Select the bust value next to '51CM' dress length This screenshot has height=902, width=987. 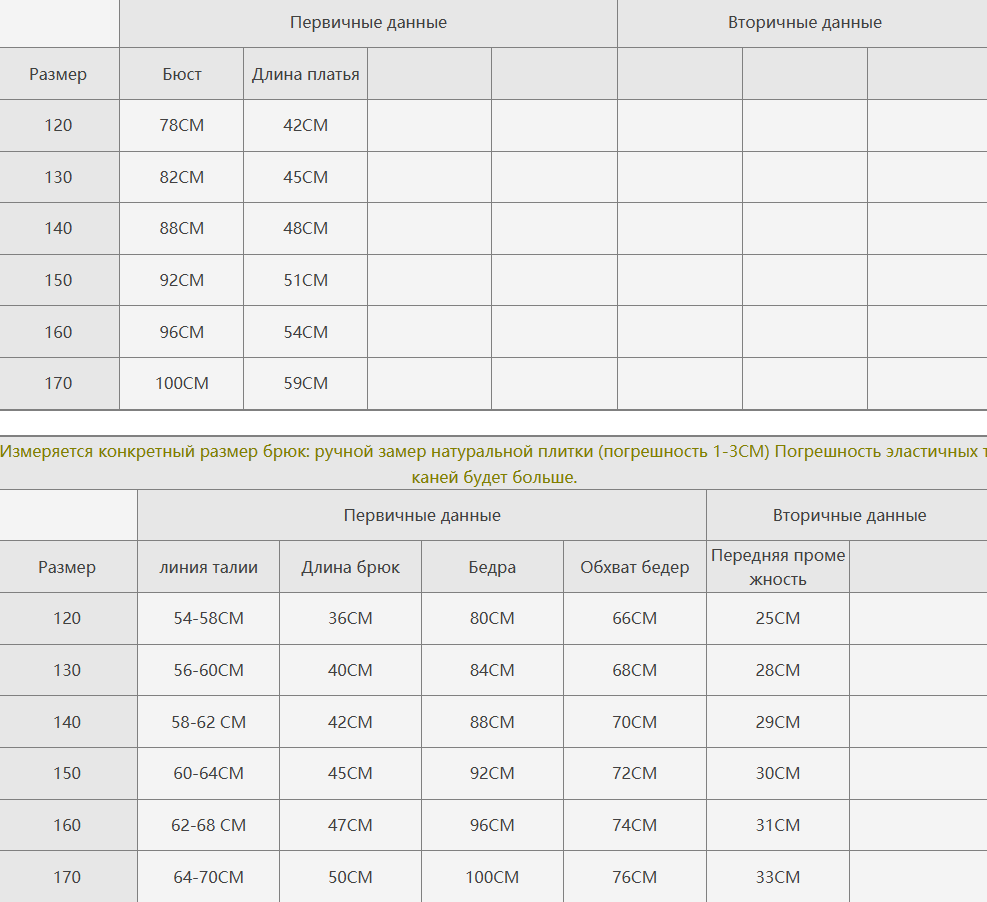pos(181,280)
